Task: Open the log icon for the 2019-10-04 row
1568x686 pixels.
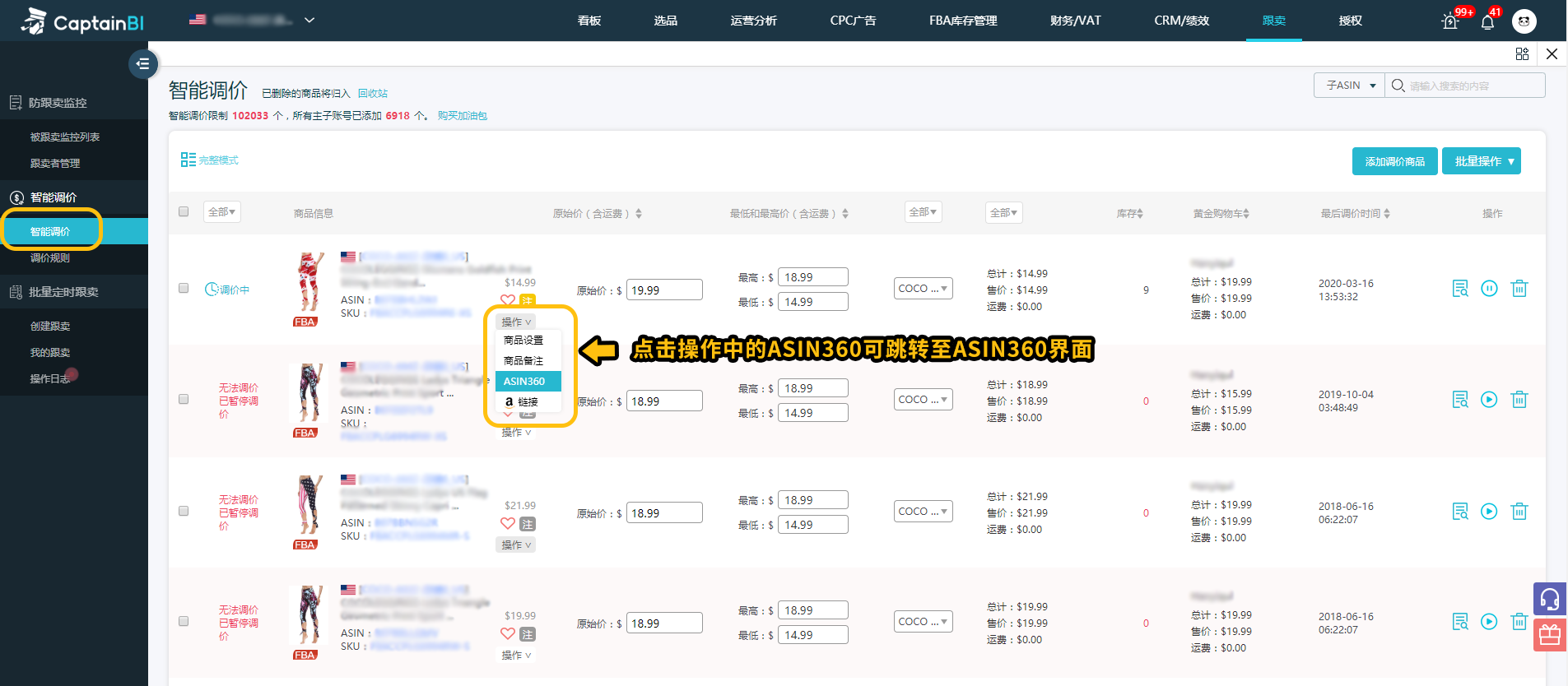Action: [1460, 400]
